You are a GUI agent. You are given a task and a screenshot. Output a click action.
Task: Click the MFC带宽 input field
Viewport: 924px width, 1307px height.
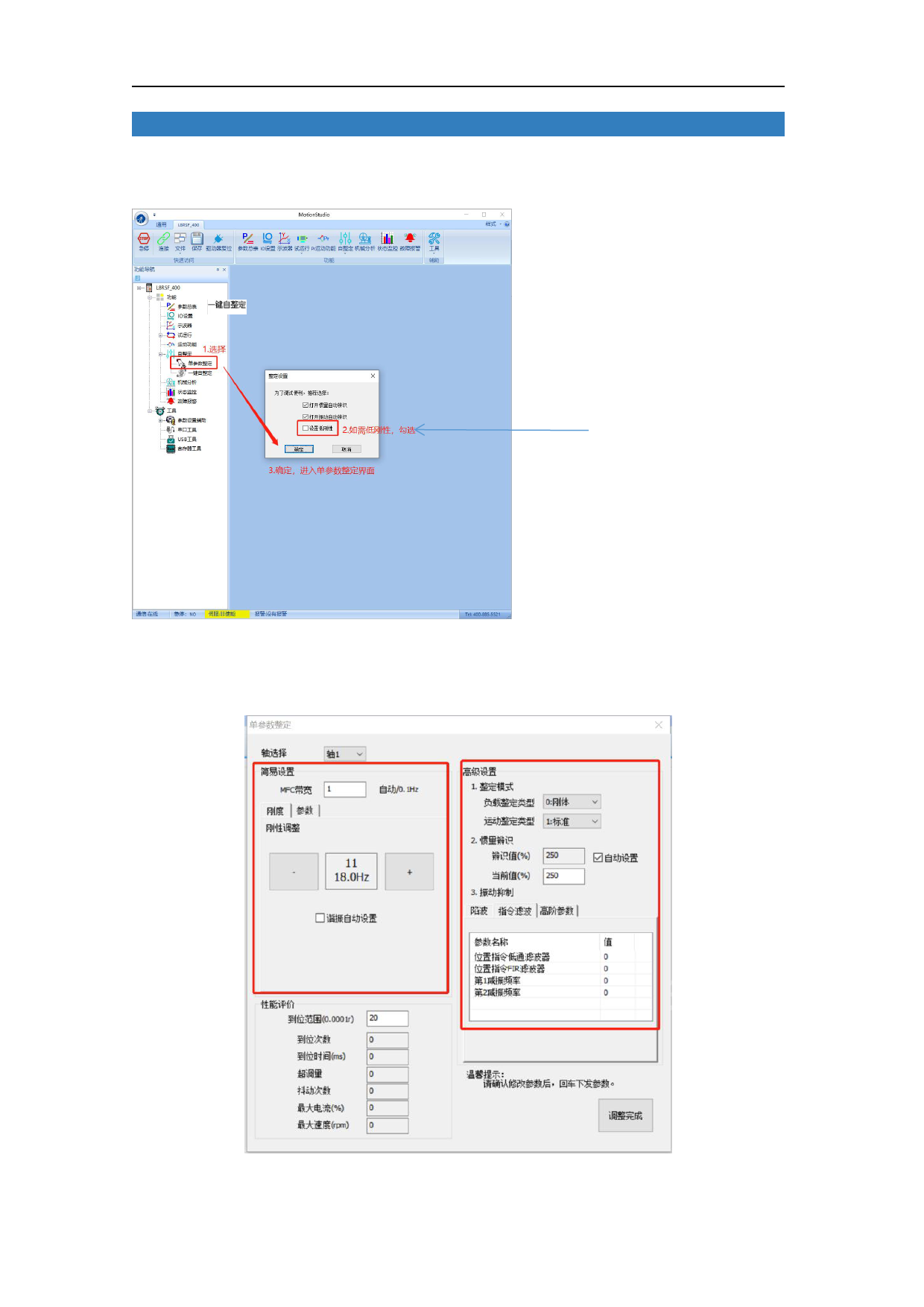coord(344,789)
